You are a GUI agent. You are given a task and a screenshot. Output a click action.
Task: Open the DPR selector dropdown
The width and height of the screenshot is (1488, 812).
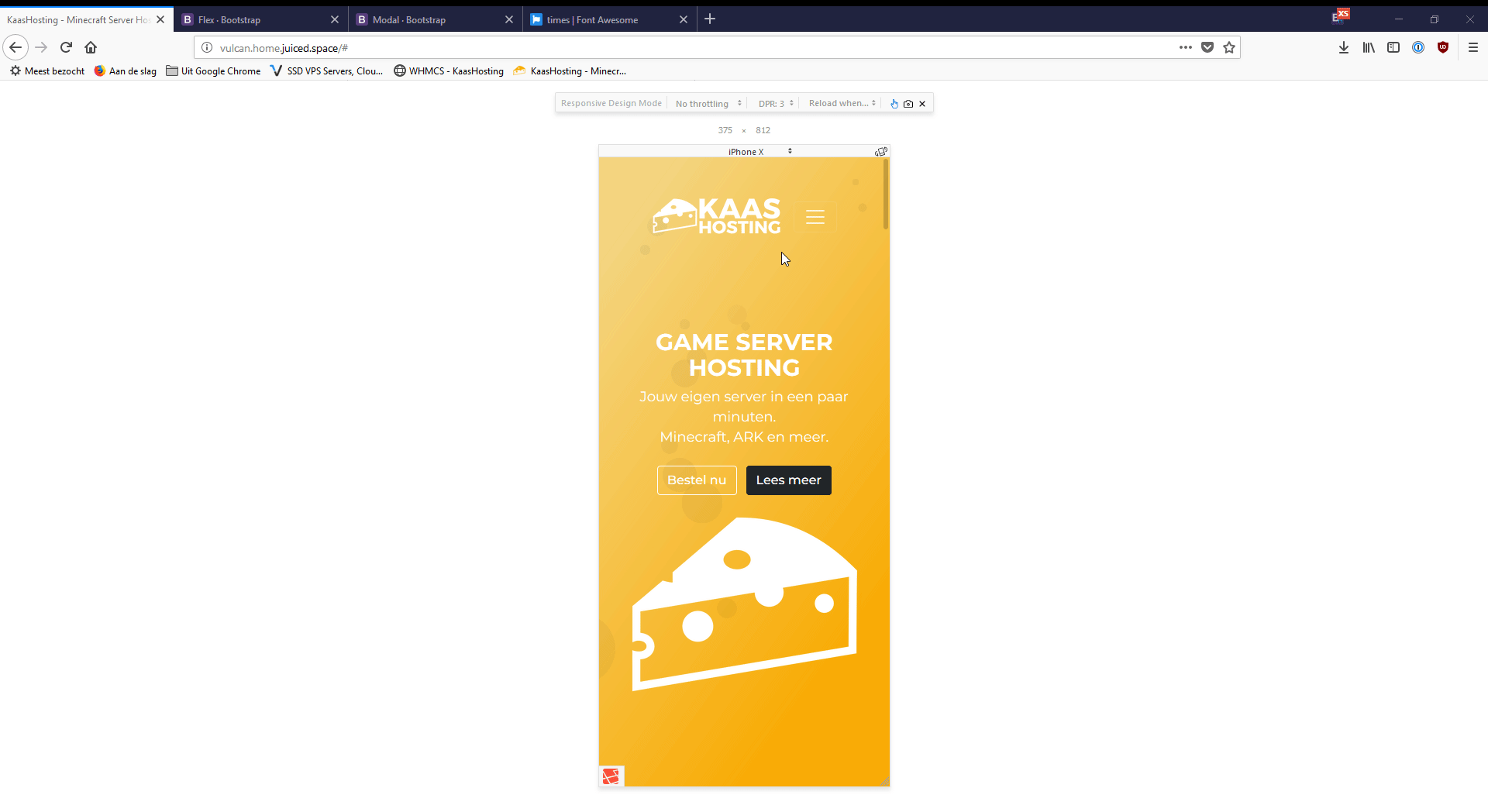click(x=775, y=104)
